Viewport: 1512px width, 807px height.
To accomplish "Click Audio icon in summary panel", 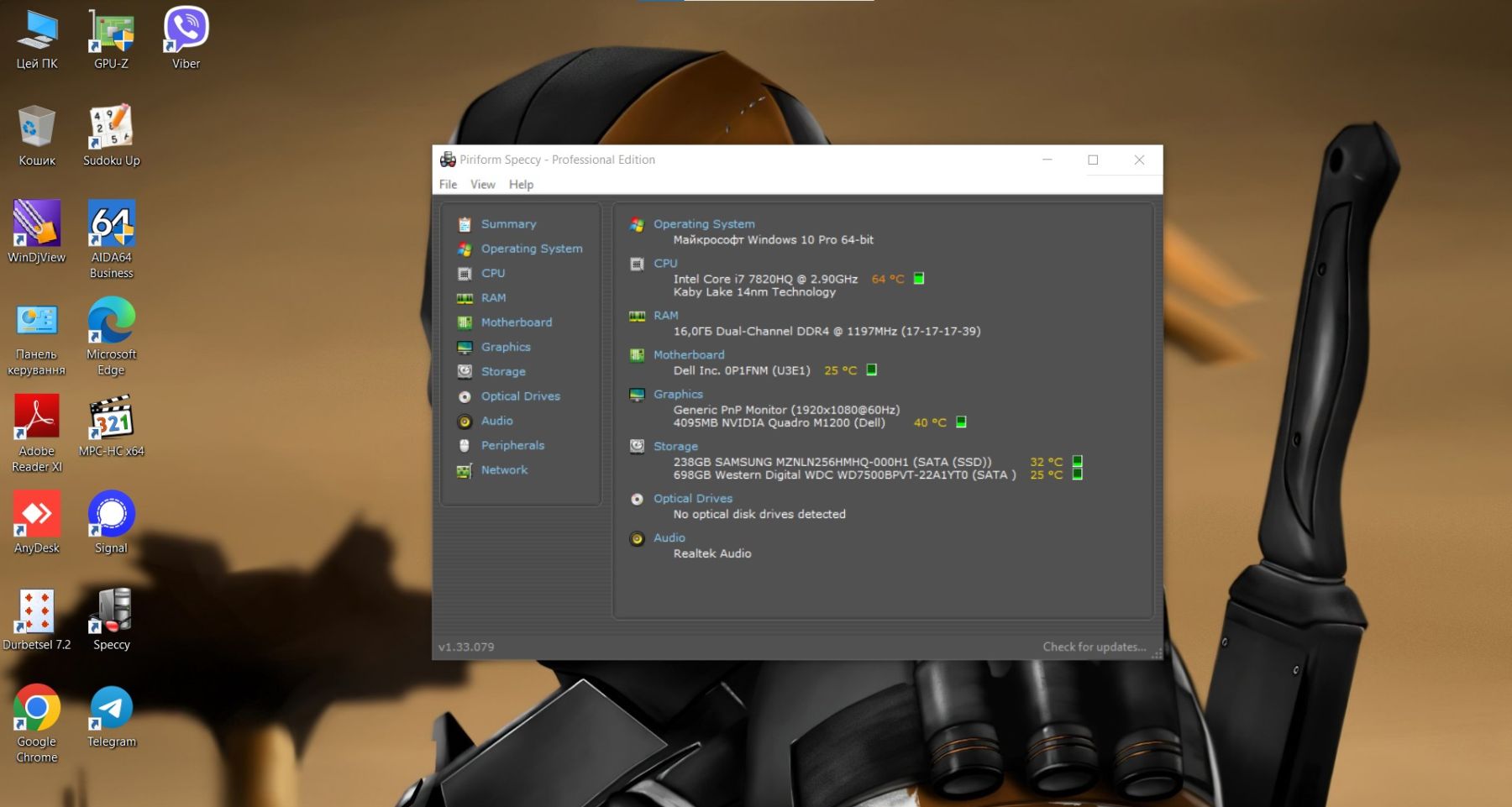I will click(637, 538).
